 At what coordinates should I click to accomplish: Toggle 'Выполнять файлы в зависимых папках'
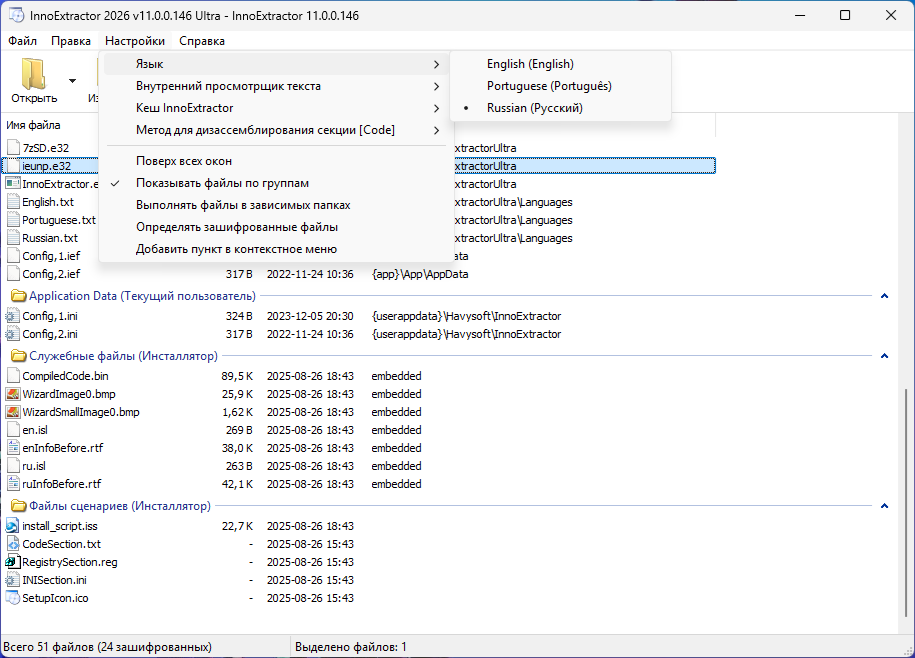[276, 205]
